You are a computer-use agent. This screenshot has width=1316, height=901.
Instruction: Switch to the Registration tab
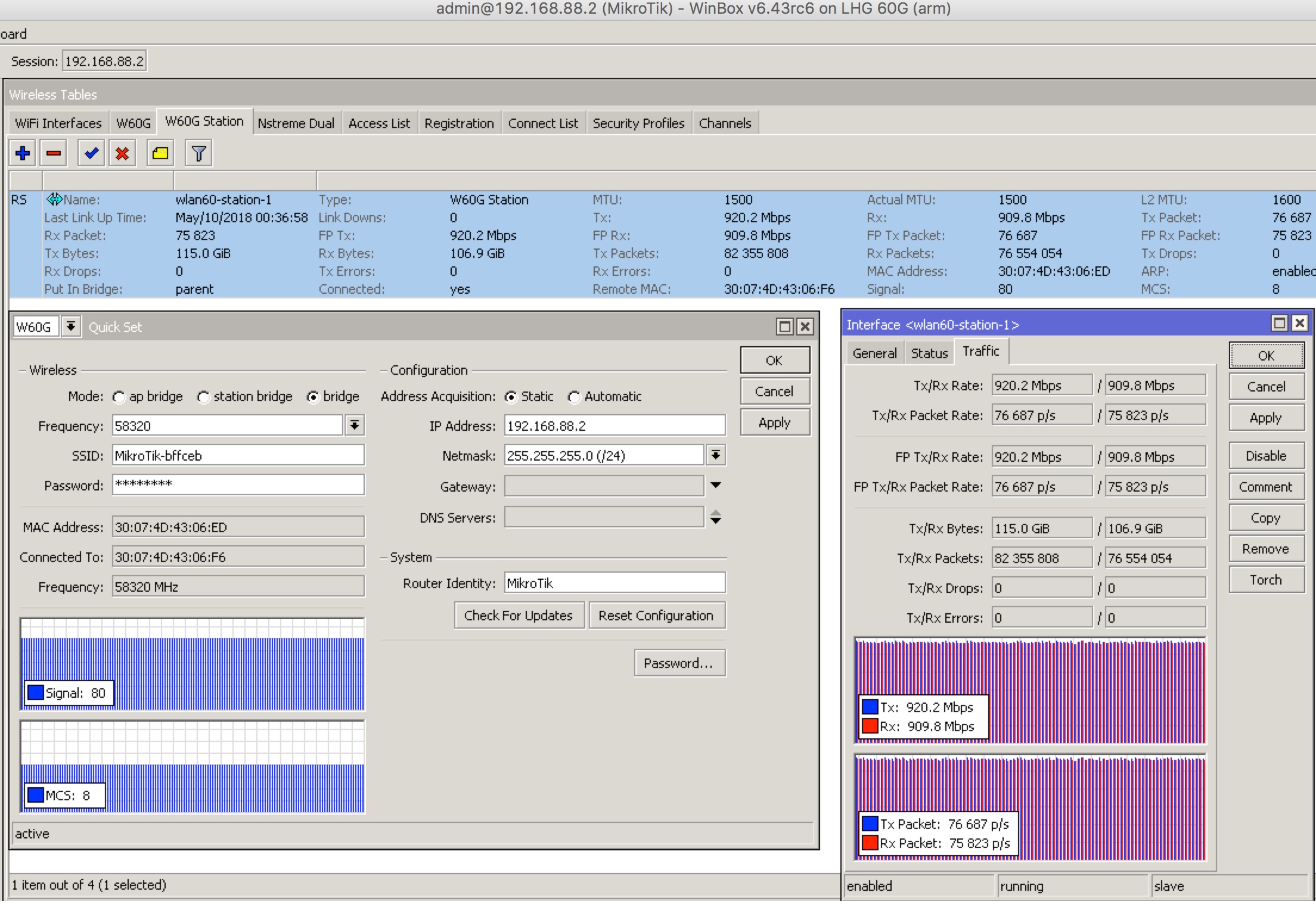tap(459, 123)
